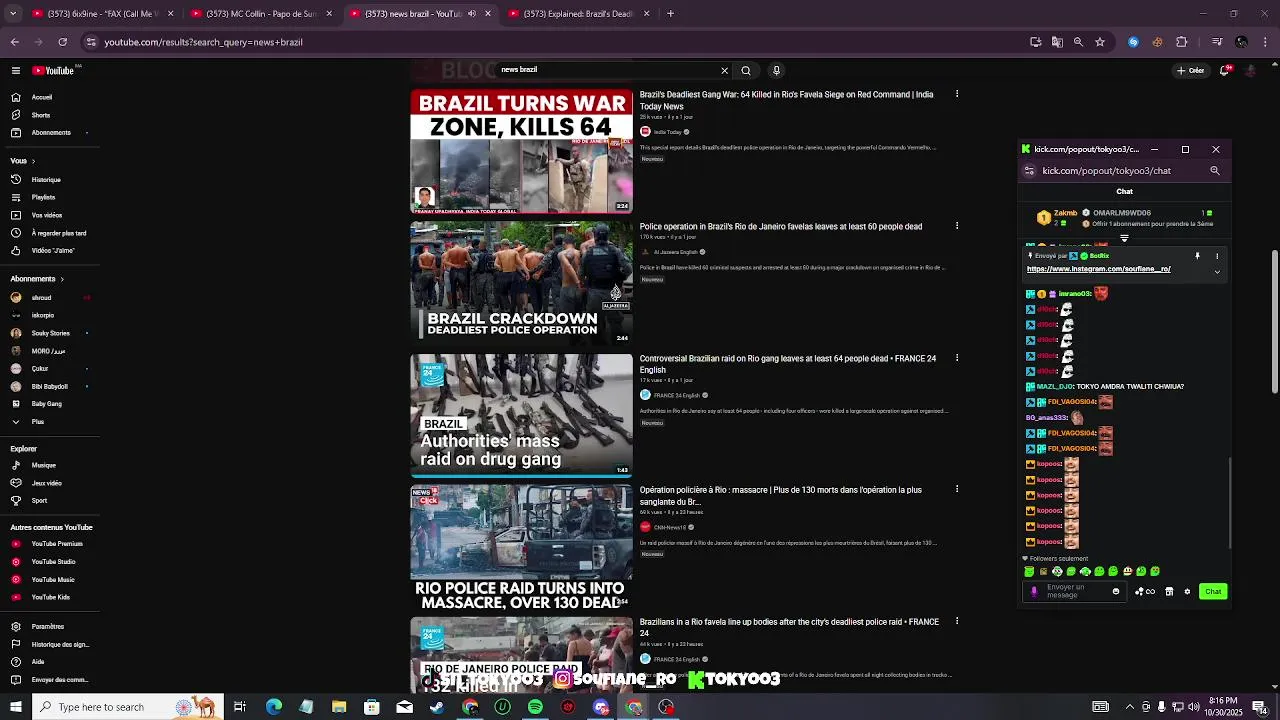Clear the 'news brazil' search text
Screen dimensions: 1280x720
pyautogui.click(x=724, y=70)
